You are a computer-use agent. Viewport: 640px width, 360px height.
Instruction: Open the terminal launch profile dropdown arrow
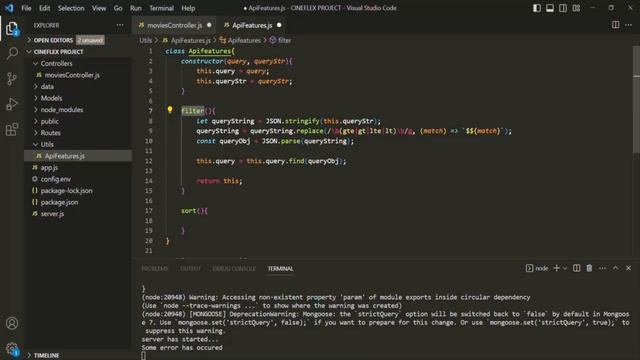click(565, 269)
